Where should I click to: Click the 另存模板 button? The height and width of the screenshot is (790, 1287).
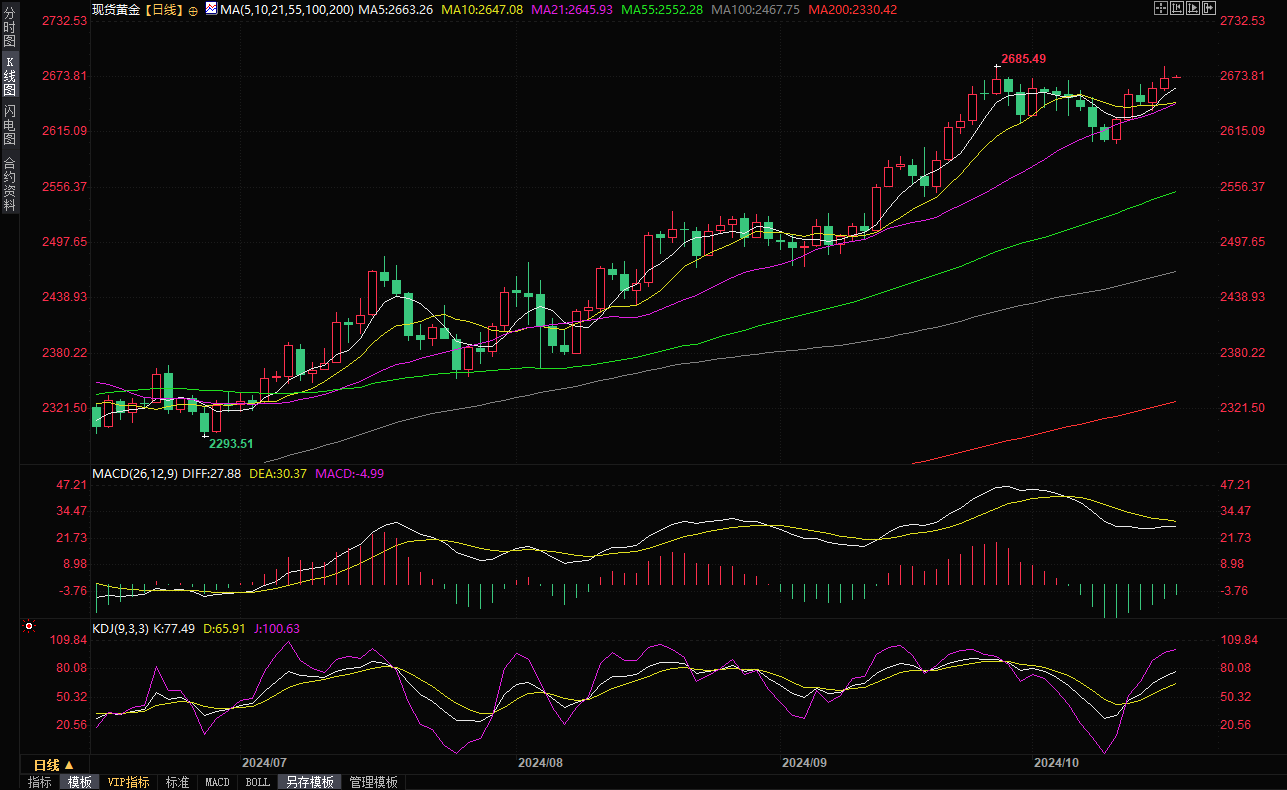pos(309,782)
